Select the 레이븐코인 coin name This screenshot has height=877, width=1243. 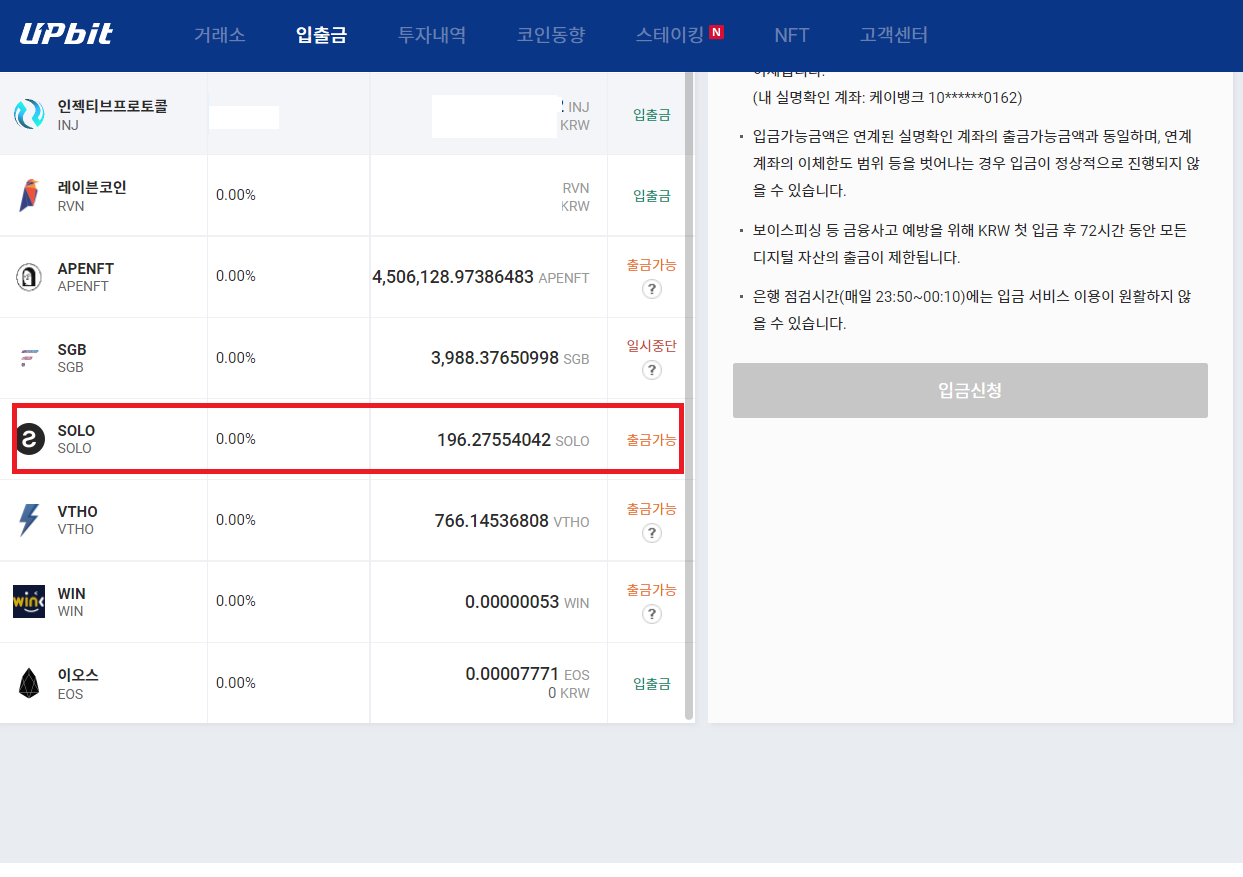point(92,187)
